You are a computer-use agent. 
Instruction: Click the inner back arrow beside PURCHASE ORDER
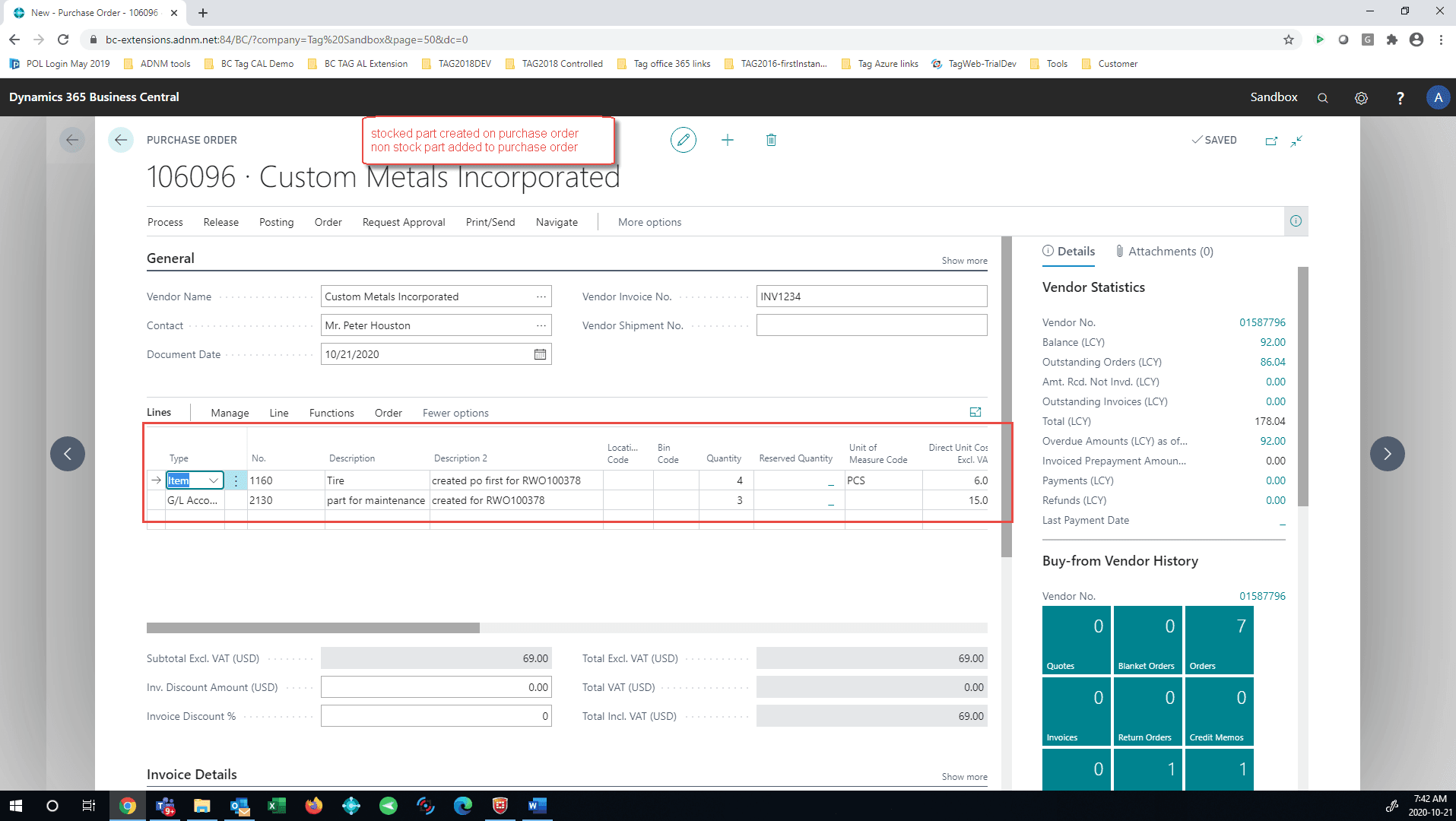(121, 140)
